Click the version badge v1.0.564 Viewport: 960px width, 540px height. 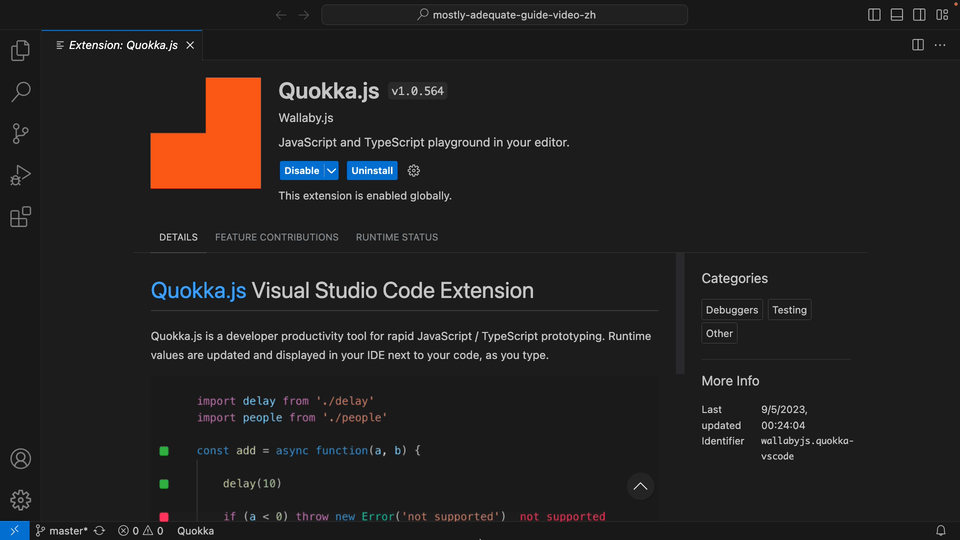(x=418, y=91)
